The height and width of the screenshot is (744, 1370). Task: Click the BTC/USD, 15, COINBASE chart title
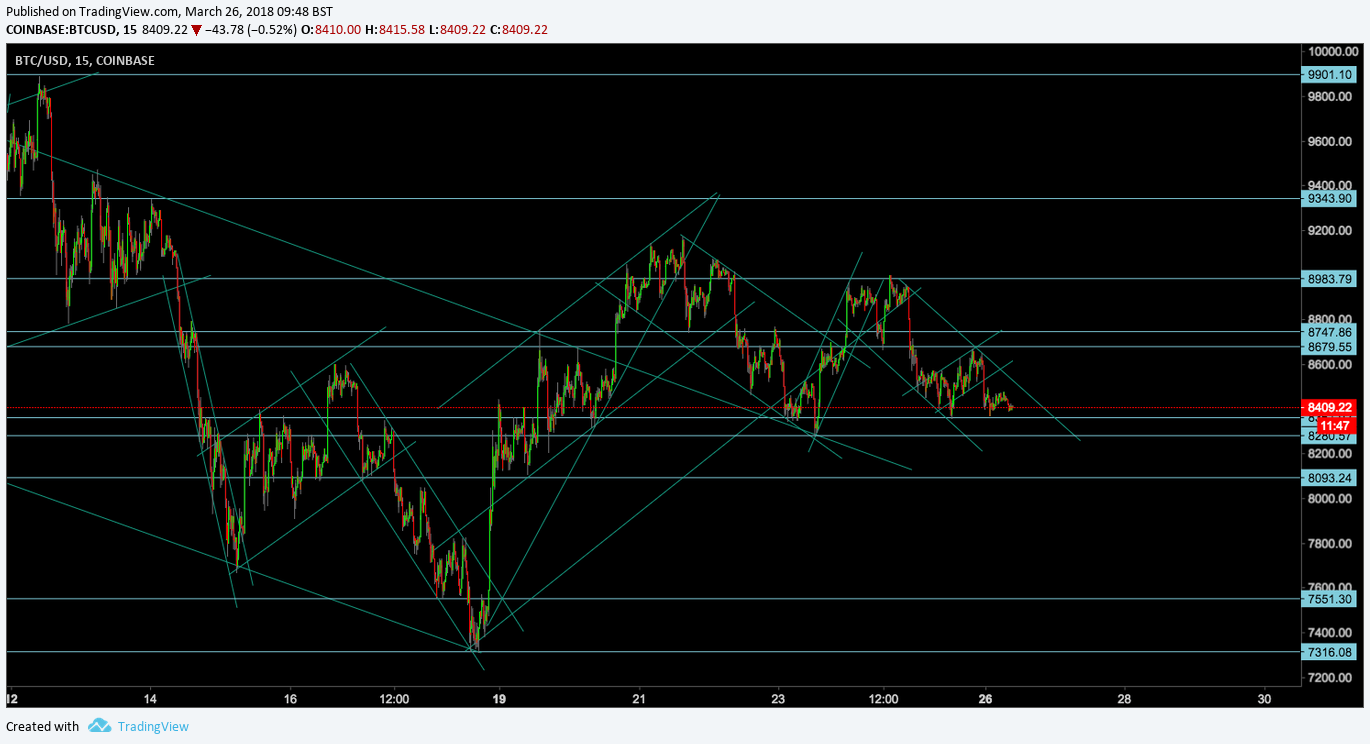coord(84,61)
